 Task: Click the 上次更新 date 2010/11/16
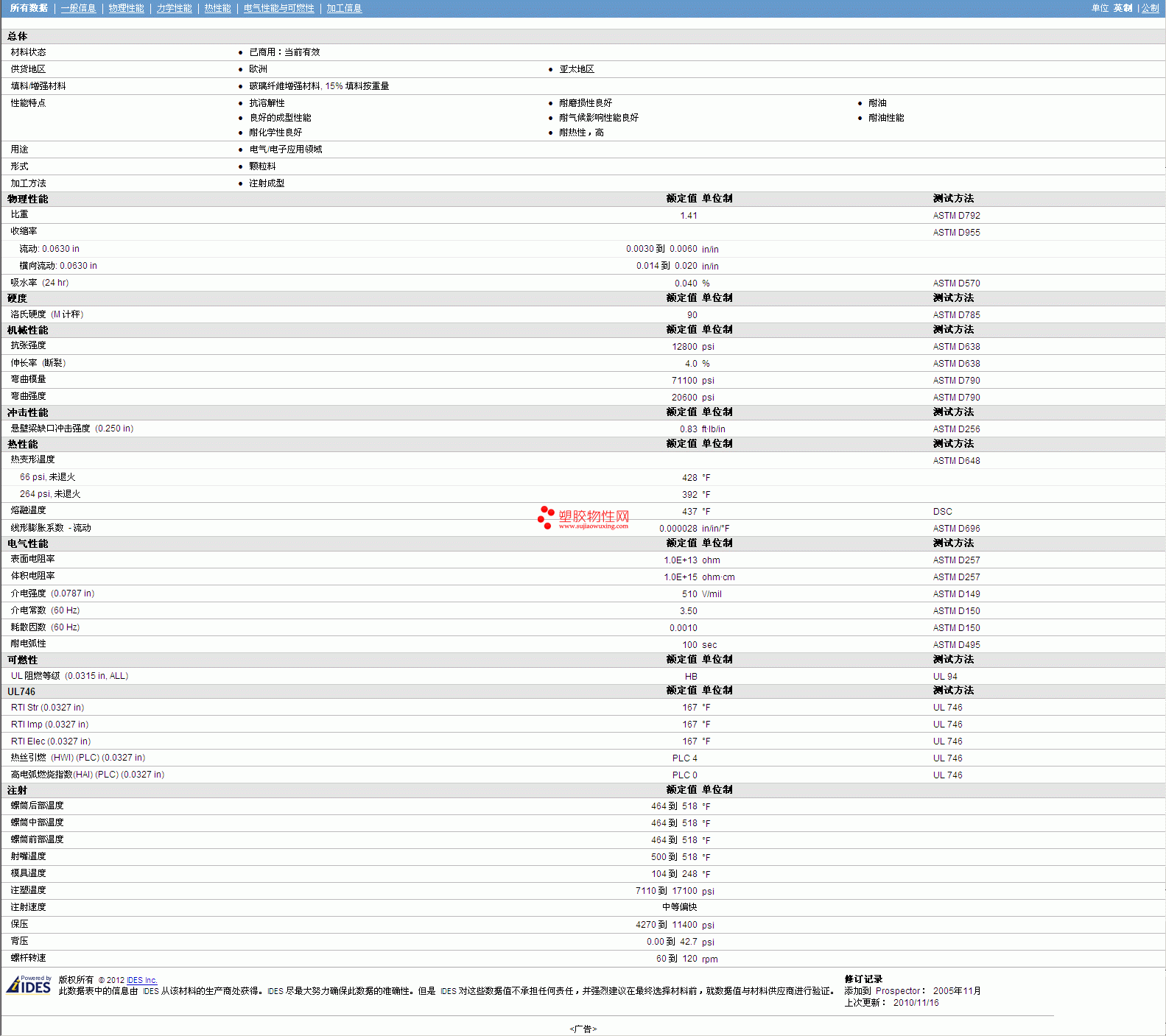click(x=916, y=1003)
